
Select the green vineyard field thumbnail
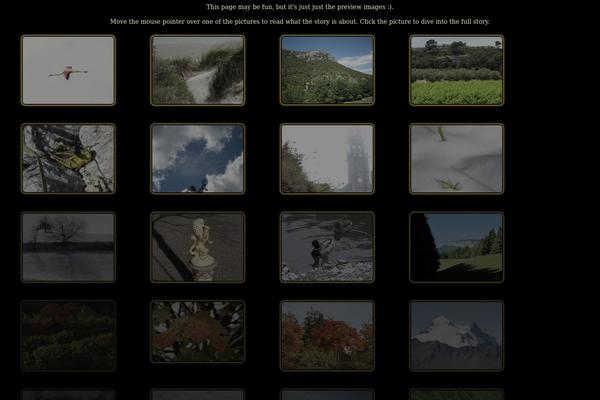pos(457,70)
